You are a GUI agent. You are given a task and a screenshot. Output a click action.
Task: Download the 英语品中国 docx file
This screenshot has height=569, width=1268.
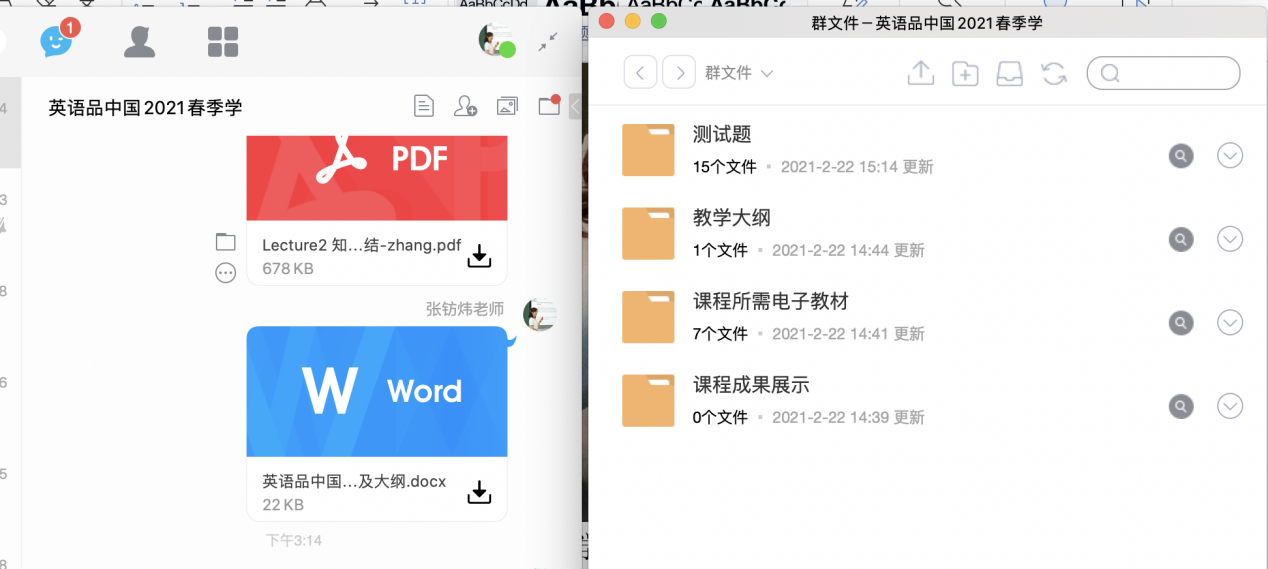tap(480, 491)
